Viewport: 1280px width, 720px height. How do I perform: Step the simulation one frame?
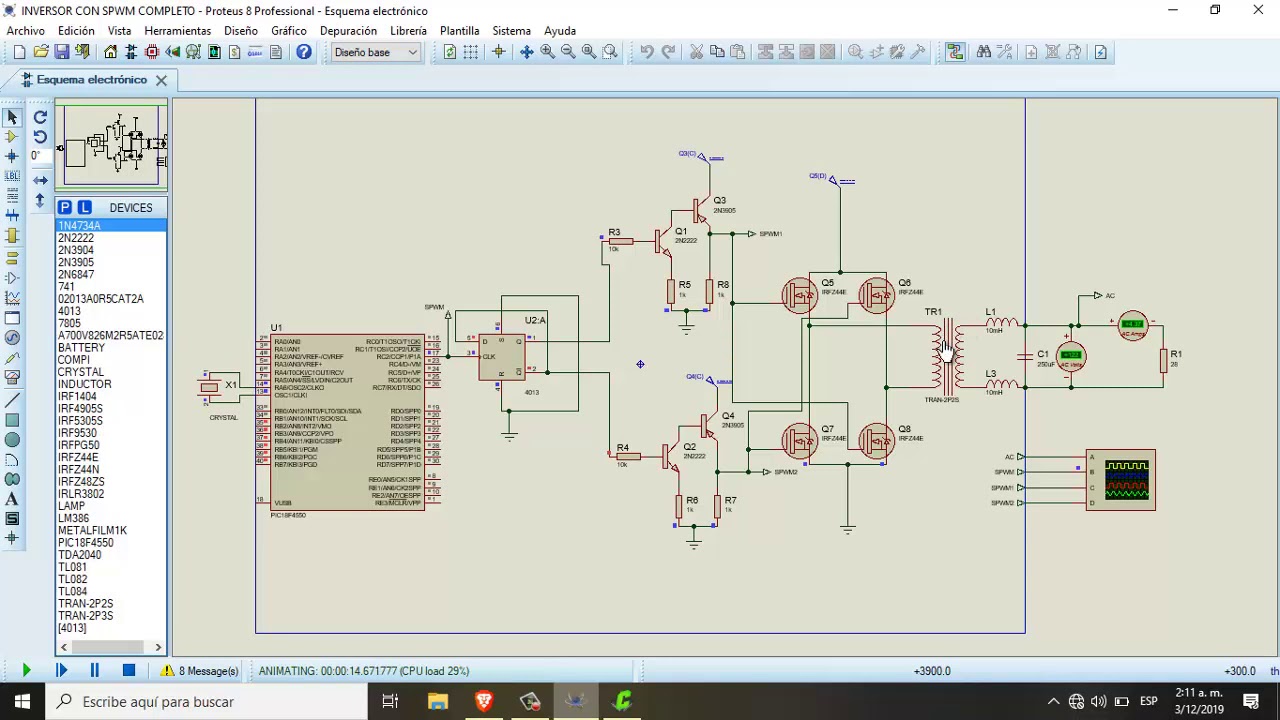61,671
